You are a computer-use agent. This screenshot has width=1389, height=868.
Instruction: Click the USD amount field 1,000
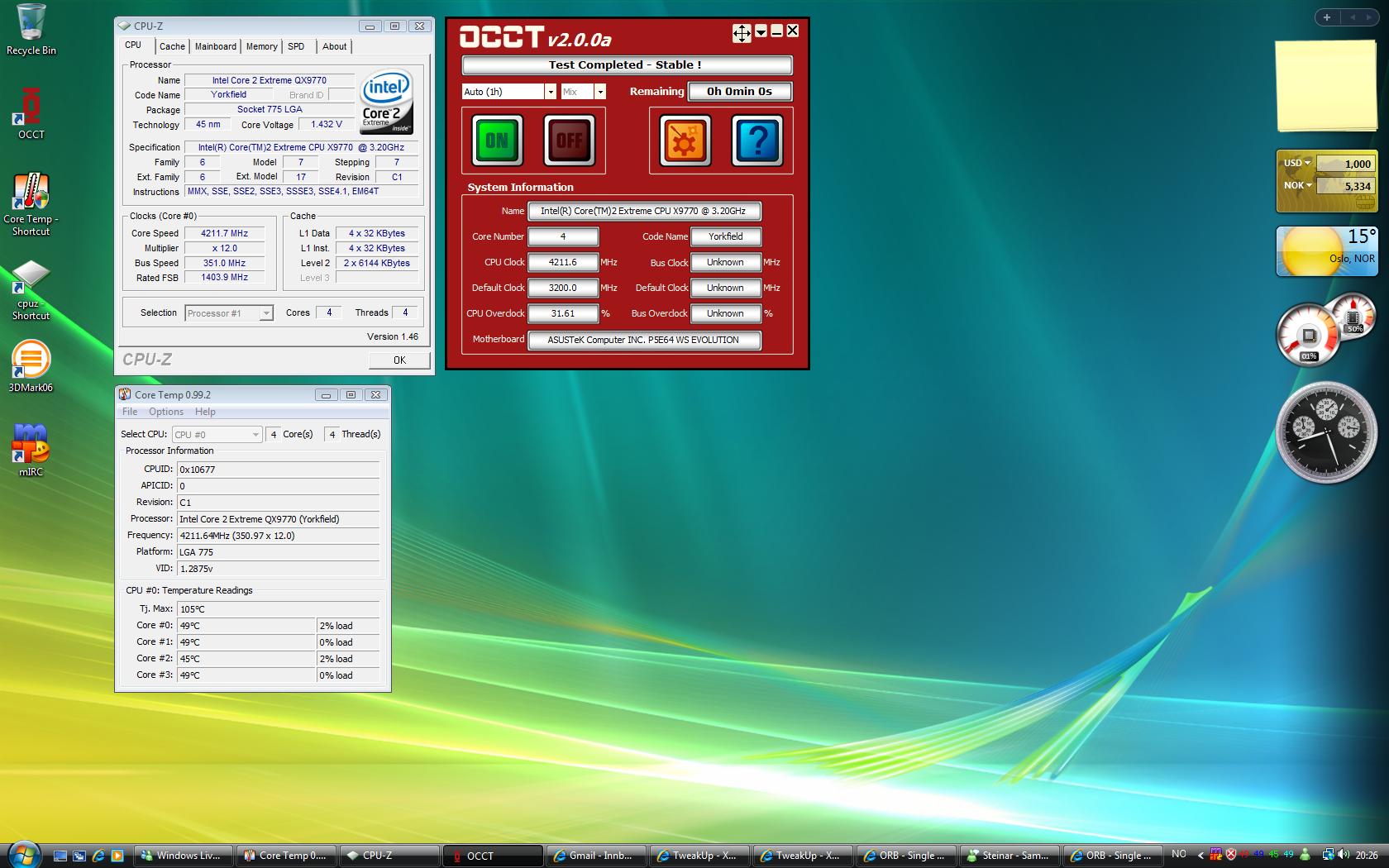point(1345,164)
